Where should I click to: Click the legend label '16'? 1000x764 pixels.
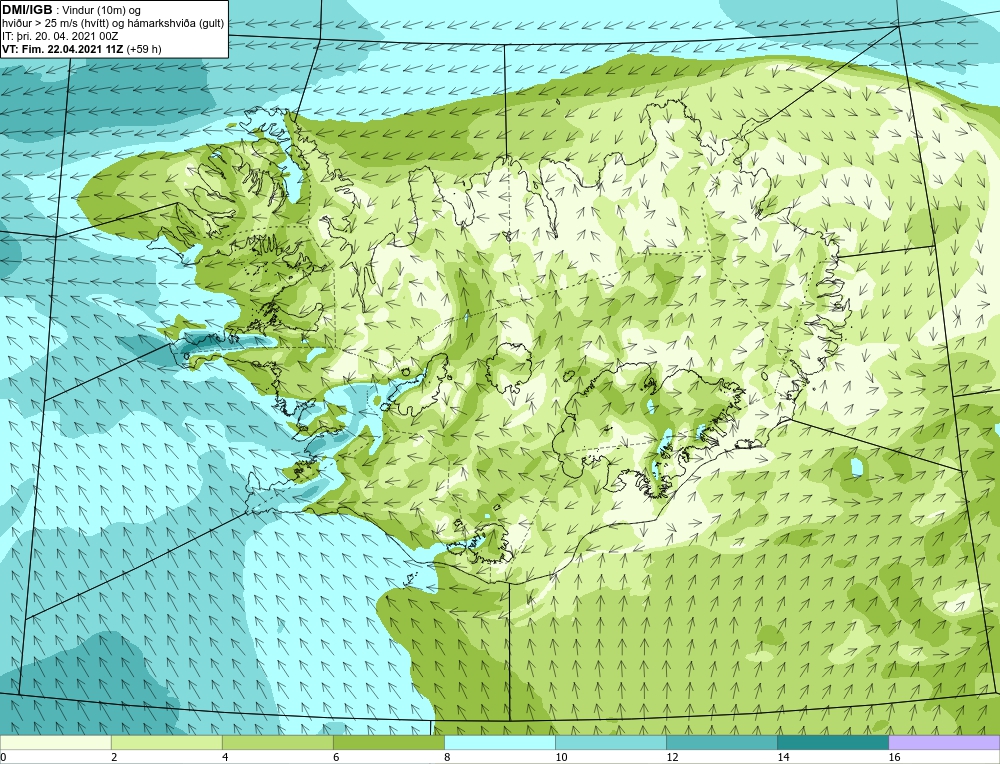tap(894, 757)
